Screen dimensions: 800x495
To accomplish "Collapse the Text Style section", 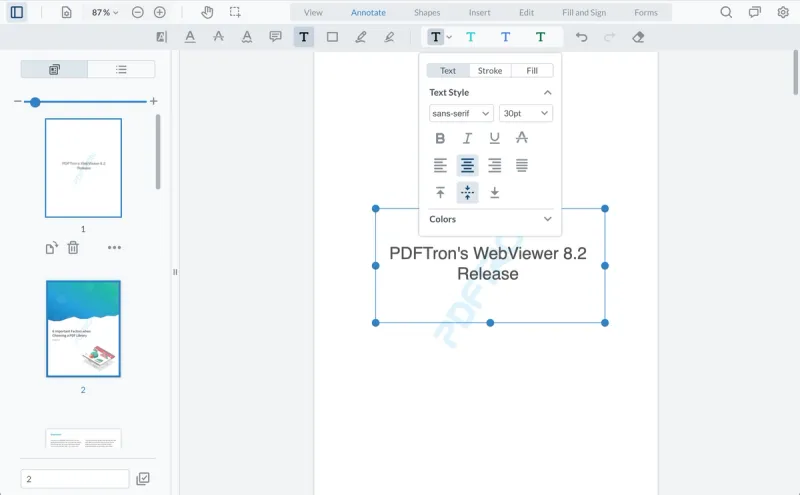I will (547, 92).
